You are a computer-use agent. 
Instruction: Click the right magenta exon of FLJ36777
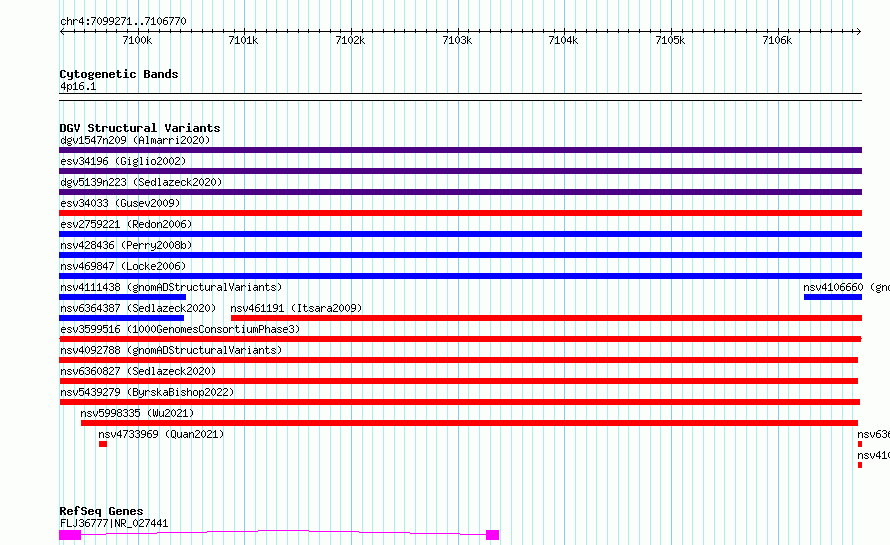pos(493,535)
